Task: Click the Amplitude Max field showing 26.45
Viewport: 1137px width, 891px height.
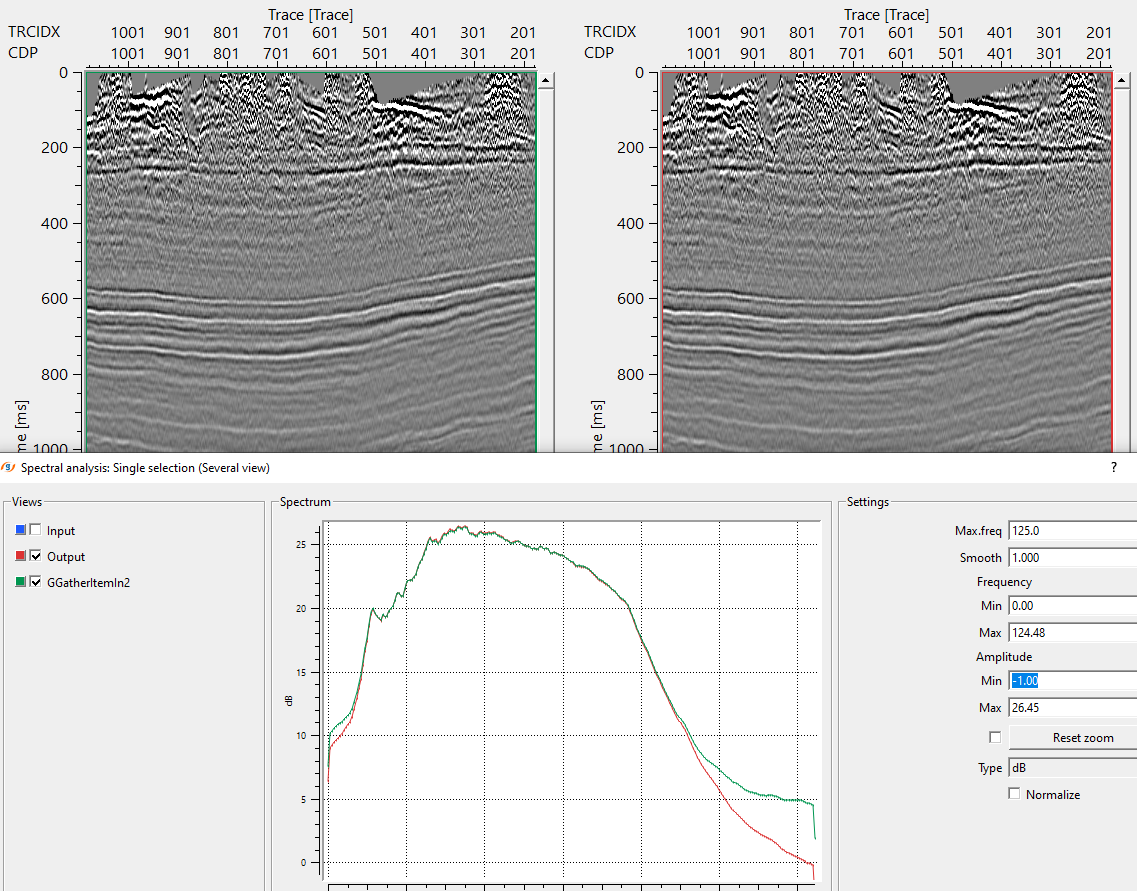Action: pos(1072,708)
